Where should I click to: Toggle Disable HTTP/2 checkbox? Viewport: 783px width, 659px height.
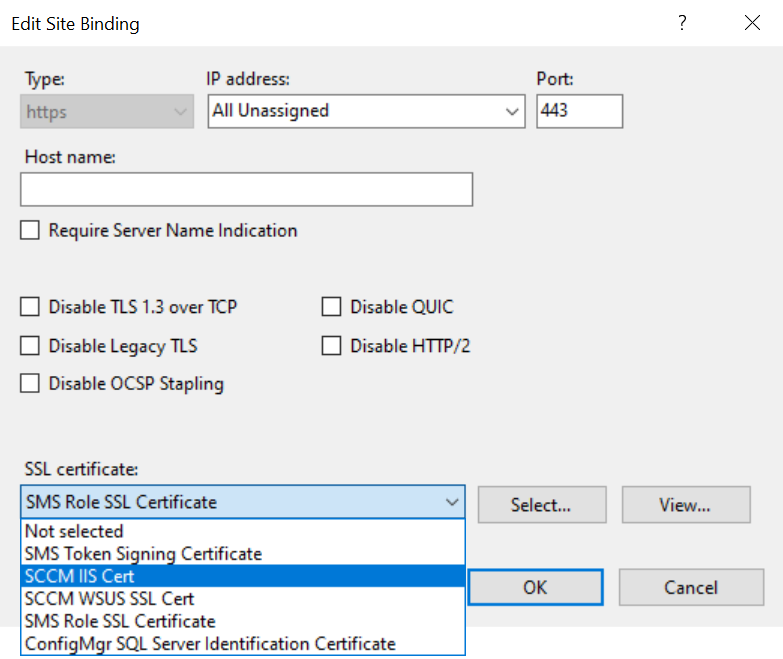[x=332, y=345]
